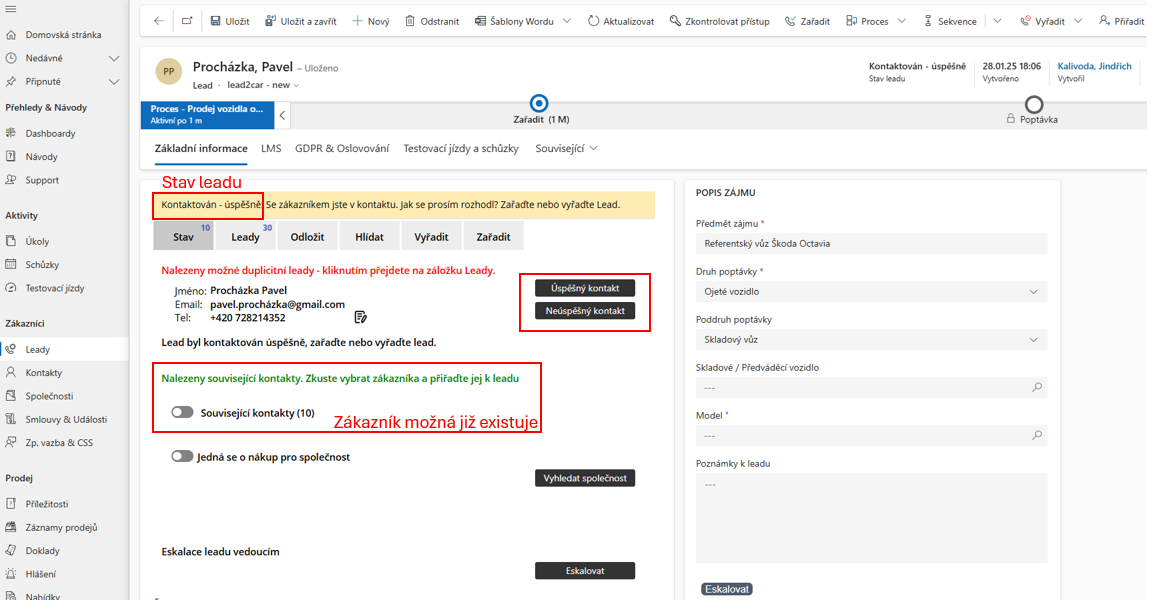Click search icon in Model field
Viewport: 1152px width, 605px height.
pyautogui.click(x=1036, y=435)
